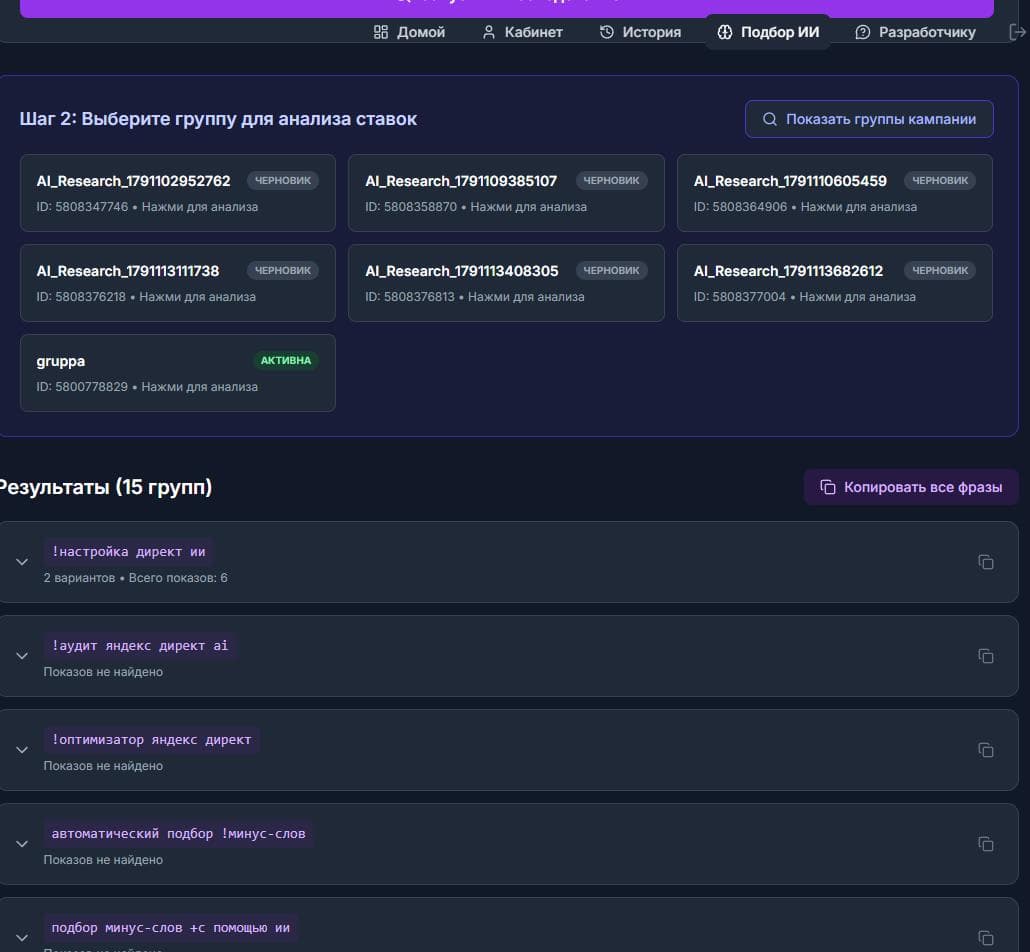Click '2 вариантов • Всего показов: 6' text
Screen dimensions: 1030x952
[135, 578]
